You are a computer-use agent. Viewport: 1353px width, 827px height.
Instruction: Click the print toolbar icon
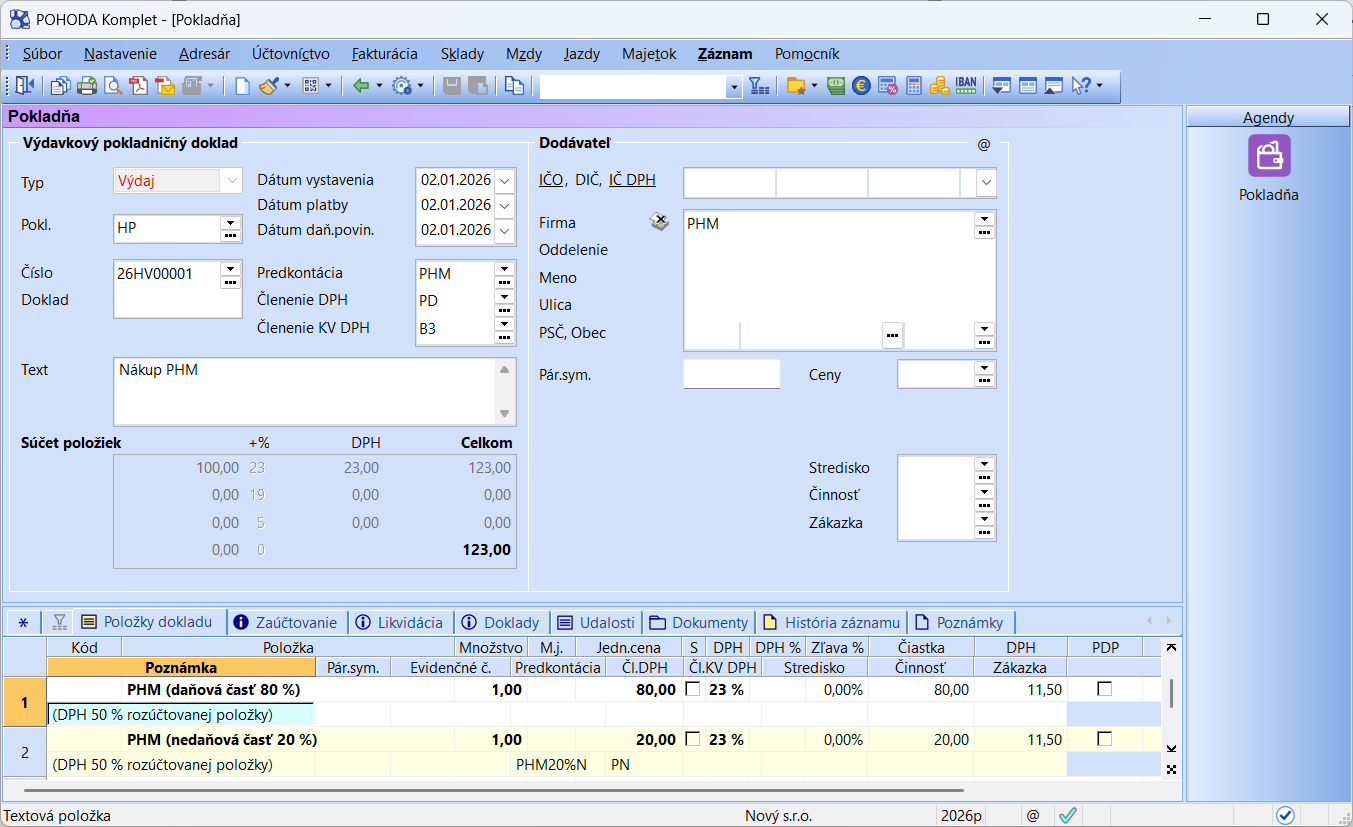click(x=87, y=86)
